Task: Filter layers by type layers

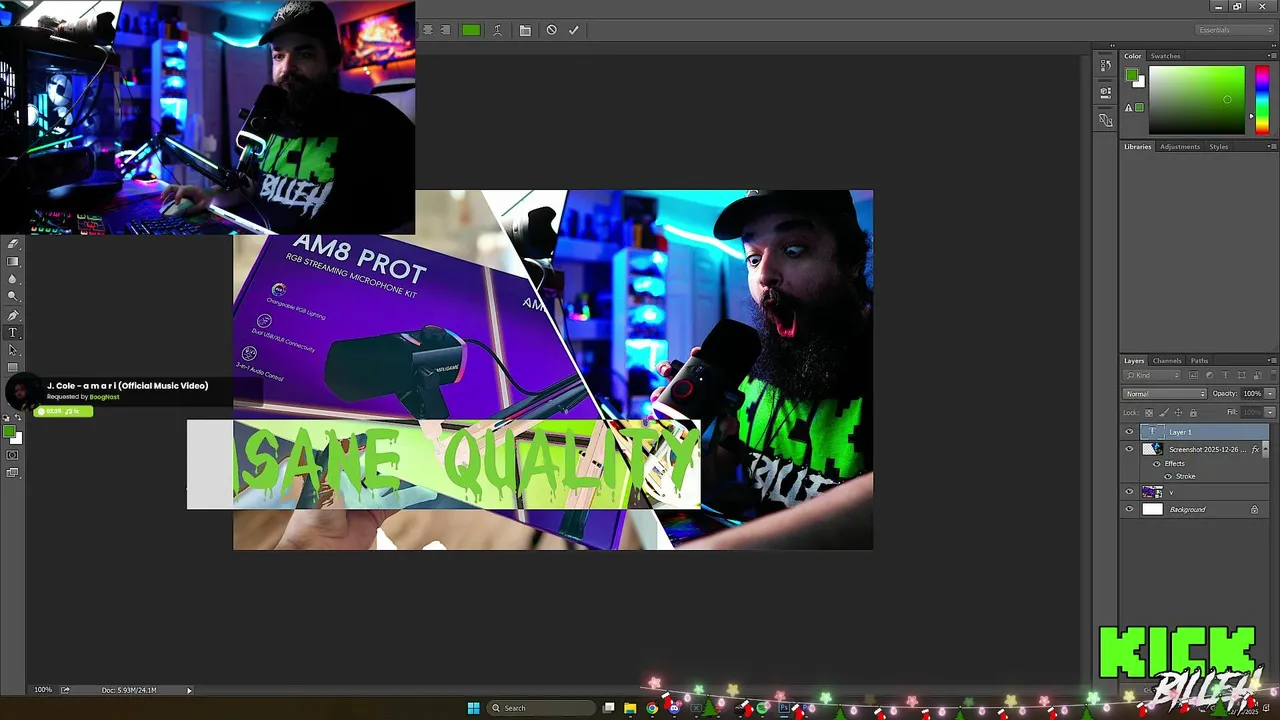Action: [x=1225, y=375]
